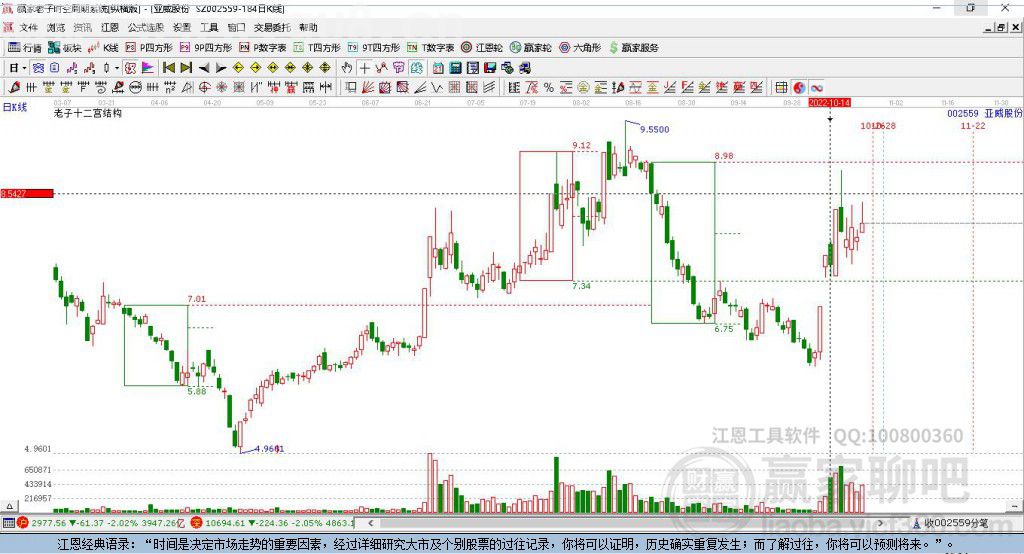Click the 4.9601 low price annotation

[x=269, y=449]
